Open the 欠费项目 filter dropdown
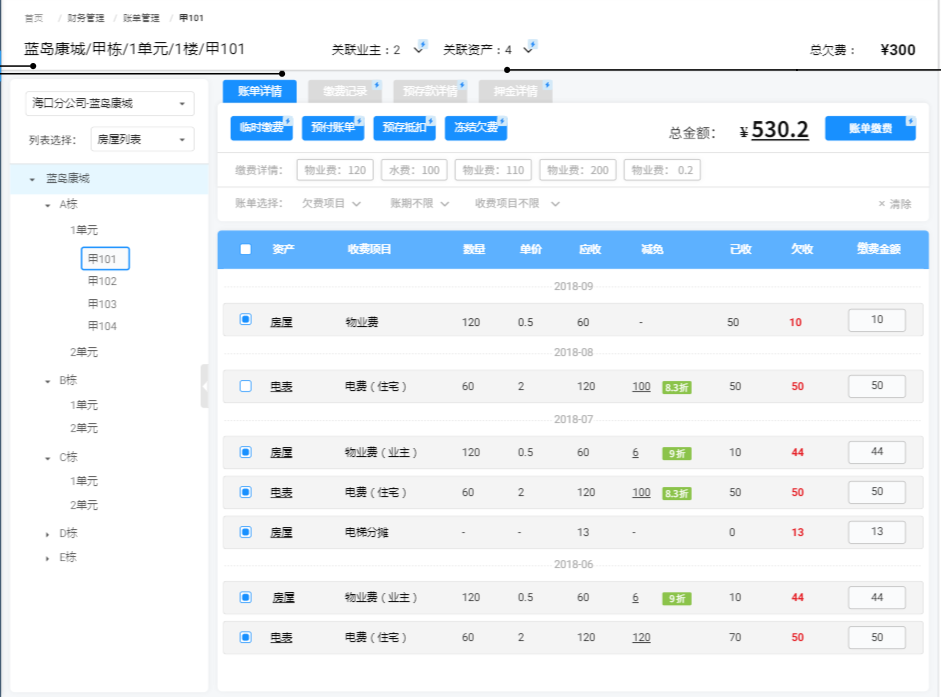 [x=331, y=204]
